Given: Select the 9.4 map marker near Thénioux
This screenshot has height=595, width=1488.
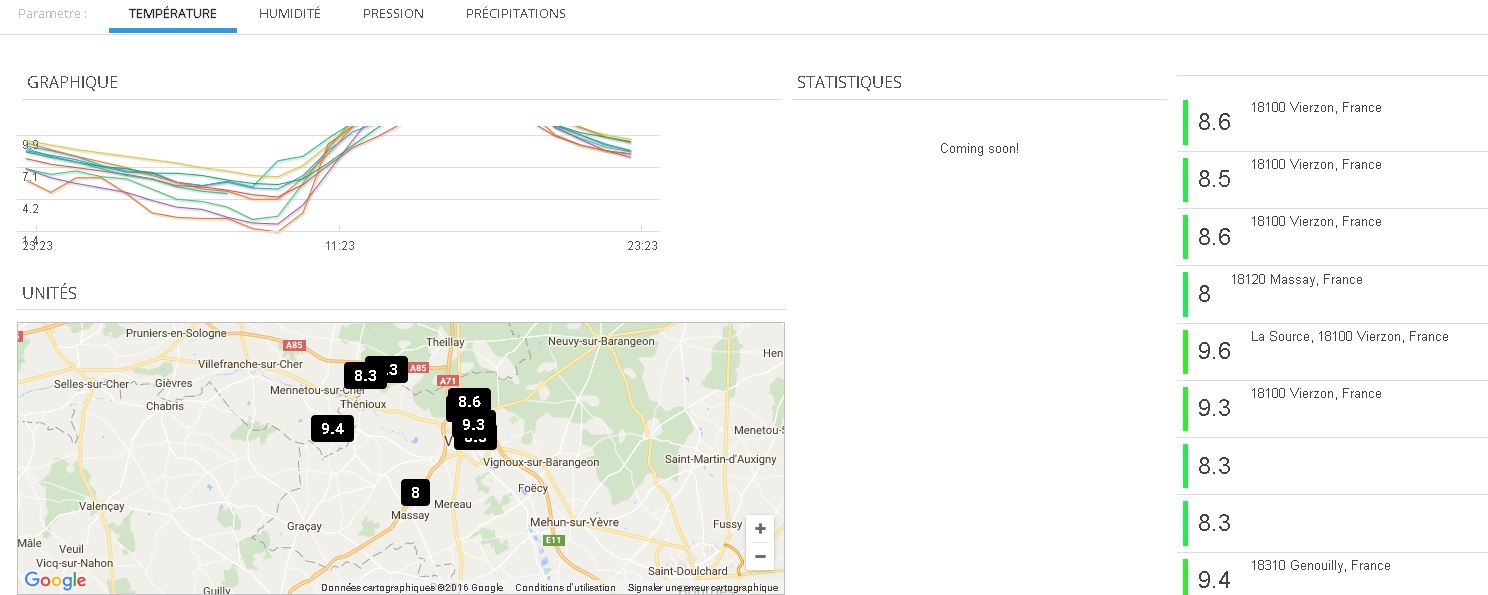Looking at the screenshot, I should point(333,429).
